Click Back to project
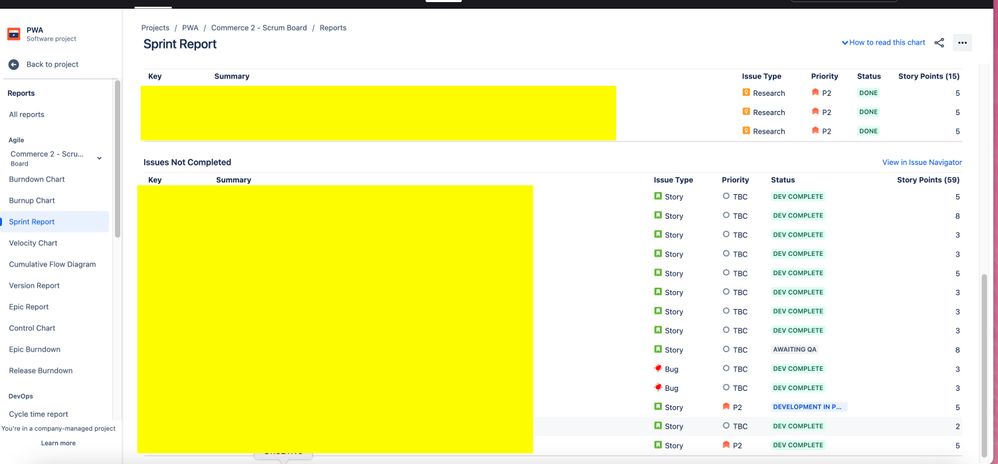This screenshot has height=464, width=998. (52, 64)
